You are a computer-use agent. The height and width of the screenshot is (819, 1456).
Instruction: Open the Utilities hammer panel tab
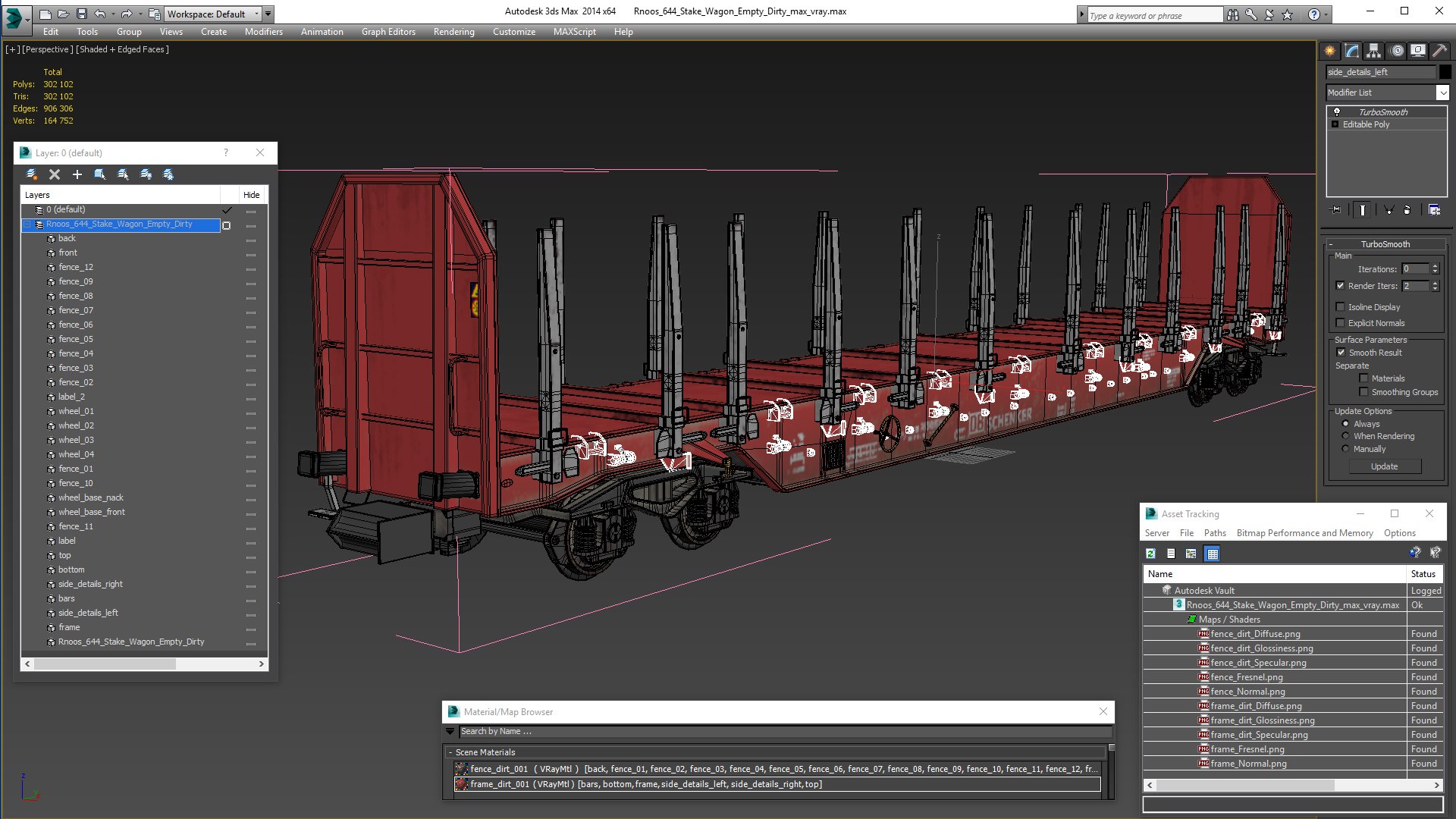click(1439, 51)
